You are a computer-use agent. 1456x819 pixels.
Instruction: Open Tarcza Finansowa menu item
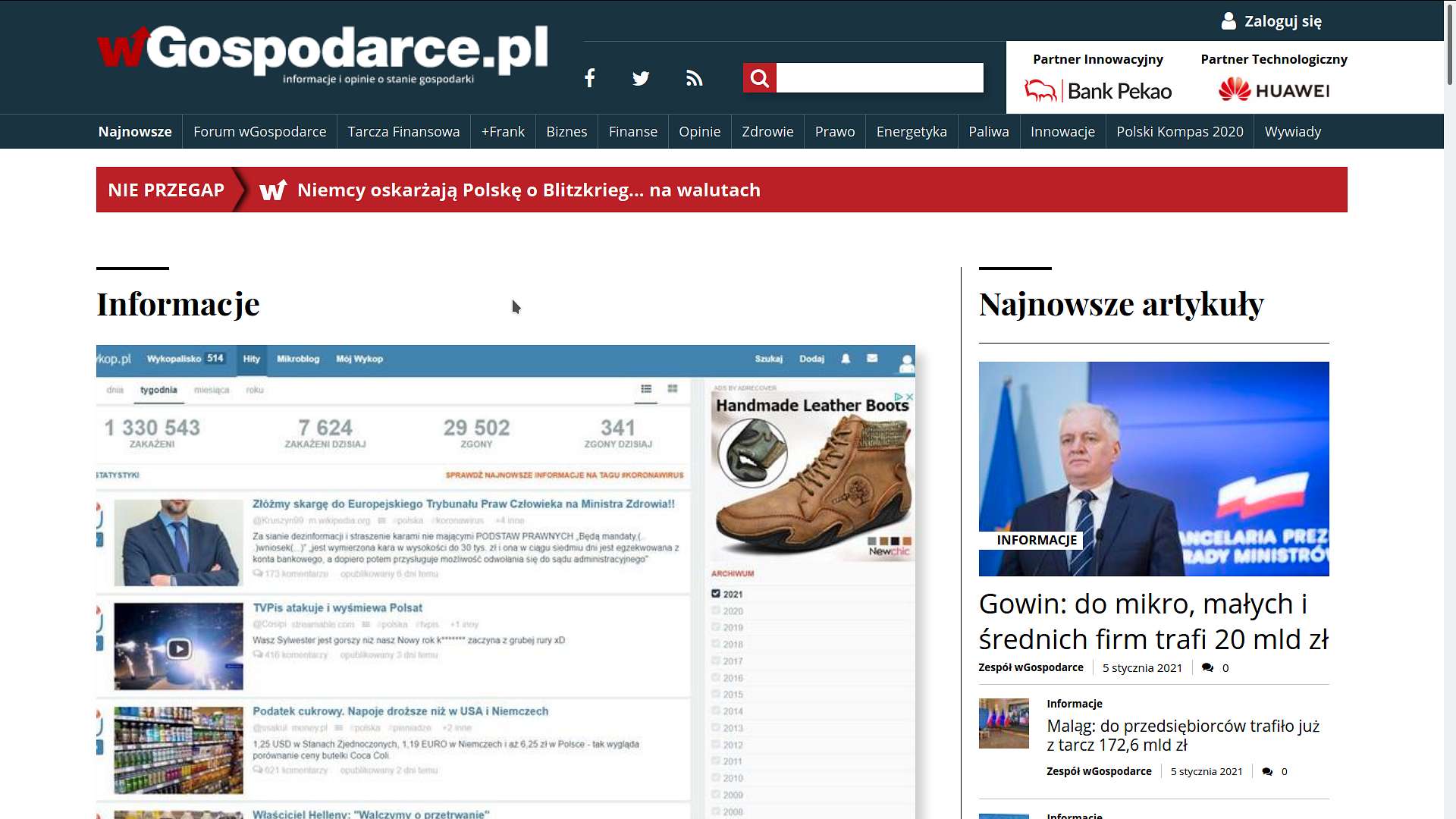pyautogui.click(x=403, y=132)
